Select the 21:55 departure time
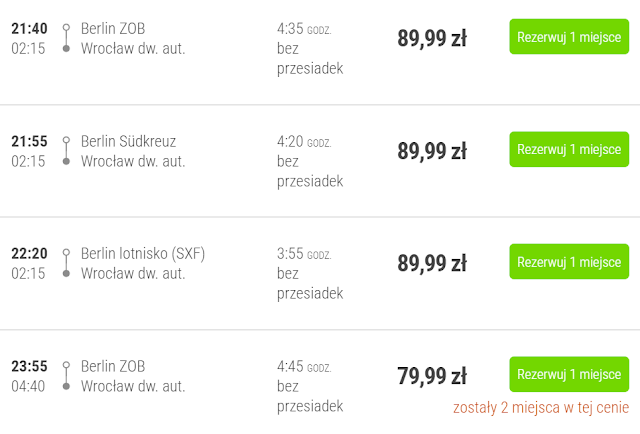 29,141
